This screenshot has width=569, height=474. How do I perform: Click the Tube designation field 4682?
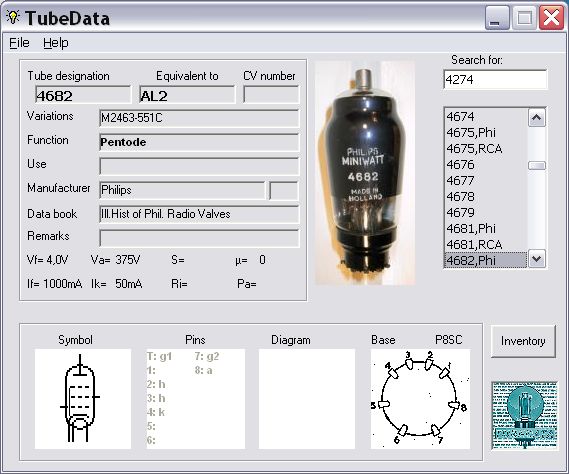pyautogui.click(x=83, y=95)
